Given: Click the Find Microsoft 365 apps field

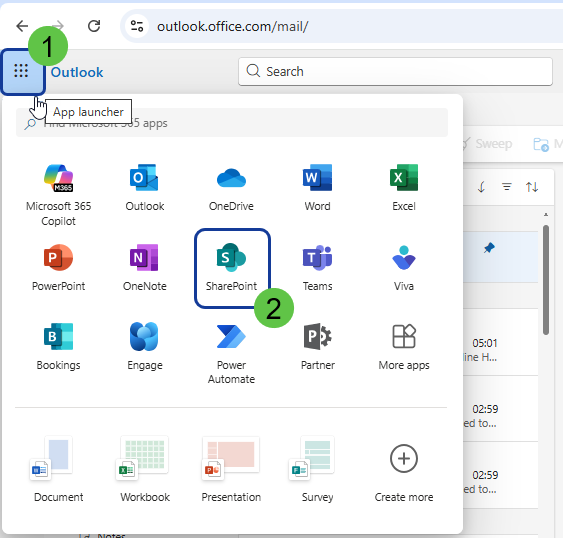Looking at the screenshot, I should [232, 123].
